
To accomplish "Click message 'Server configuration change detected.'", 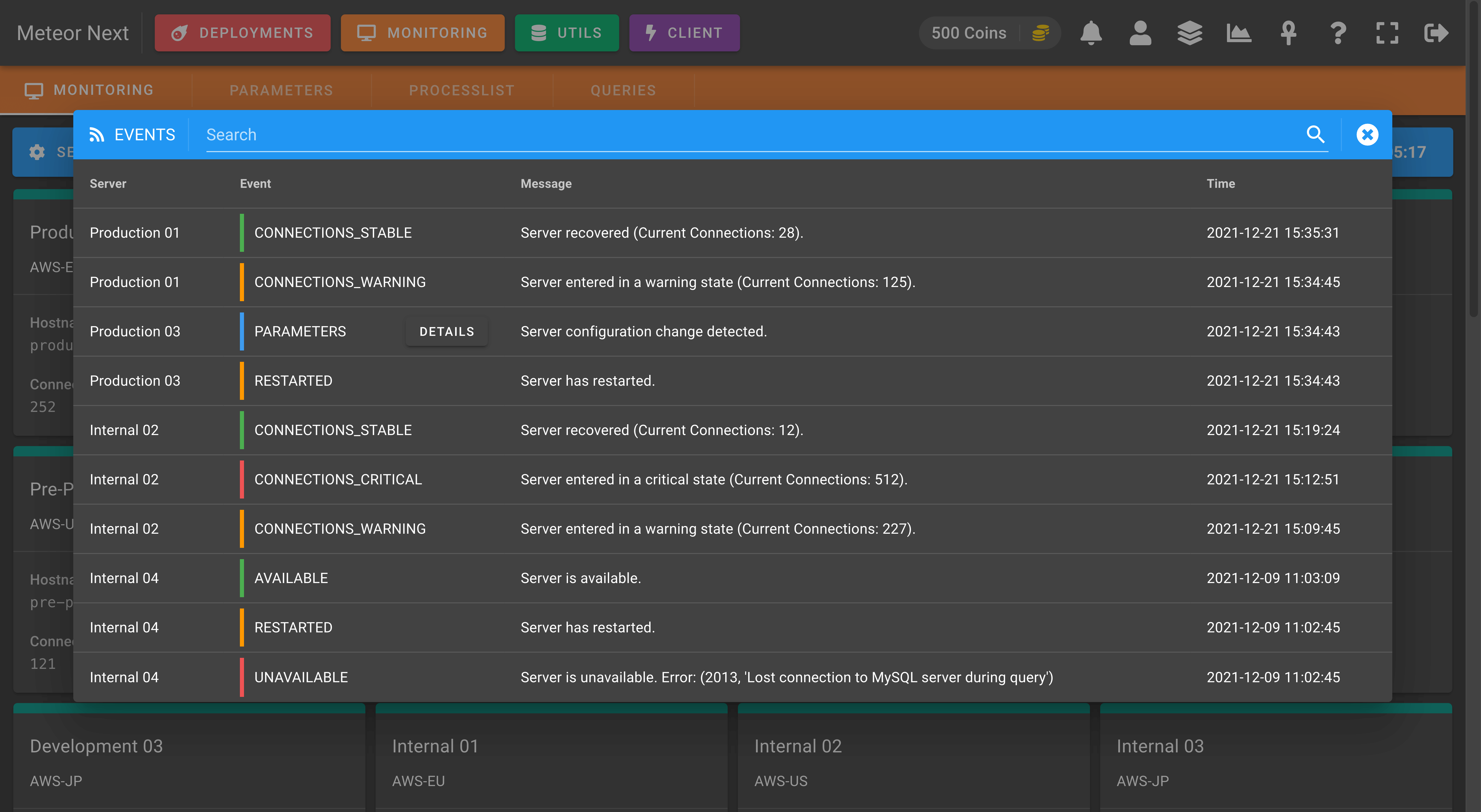I will coord(644,331).
